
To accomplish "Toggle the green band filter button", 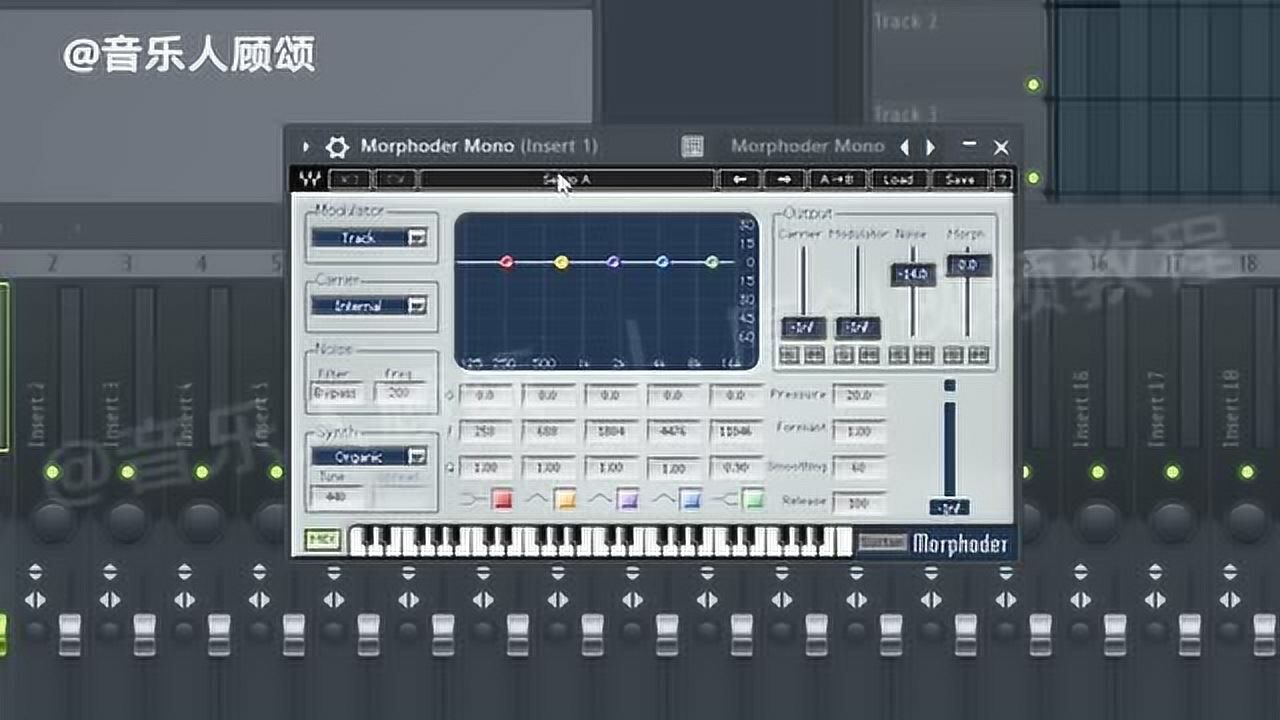I will tap(753, 499).
